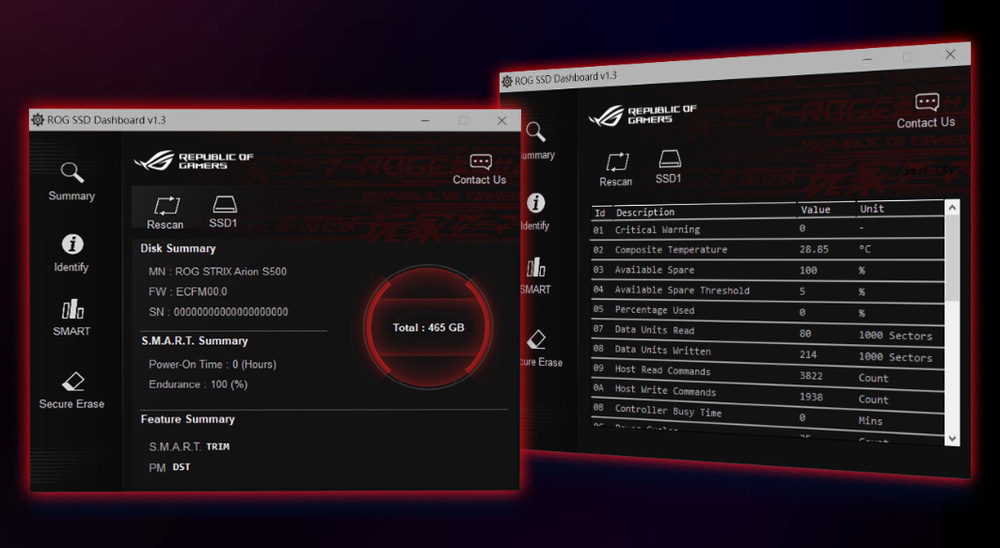Choose Secure Erase in the right window sidebar
The image size is (1000, 548).
coord(540,348)
